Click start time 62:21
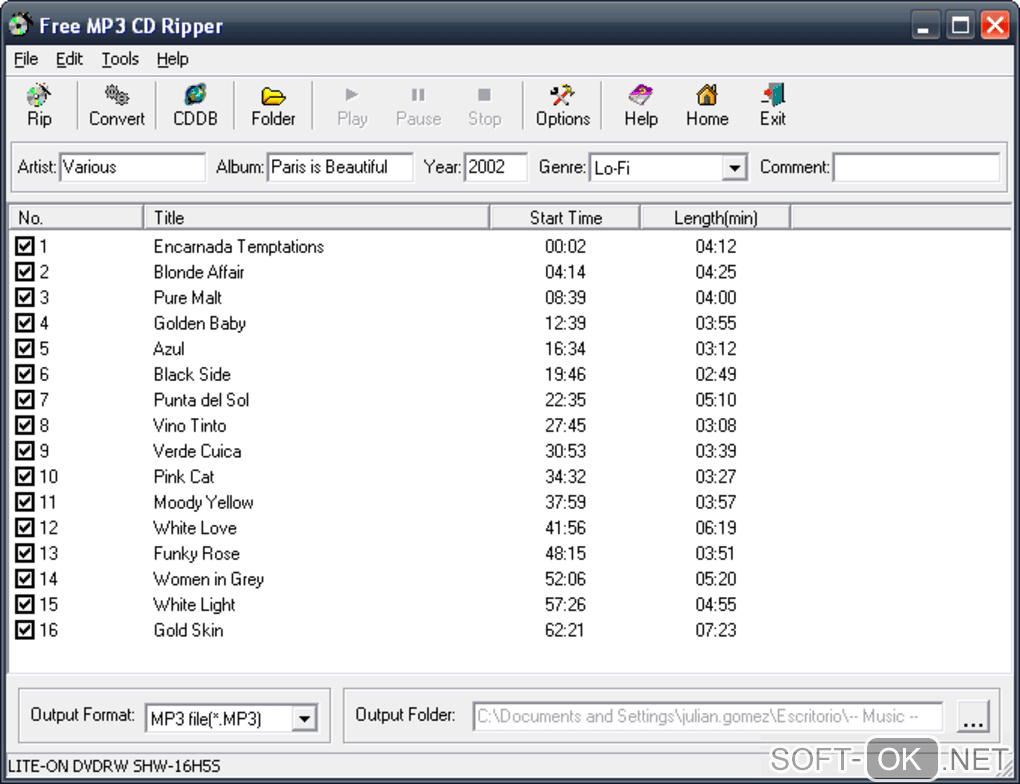 [565, 630]
